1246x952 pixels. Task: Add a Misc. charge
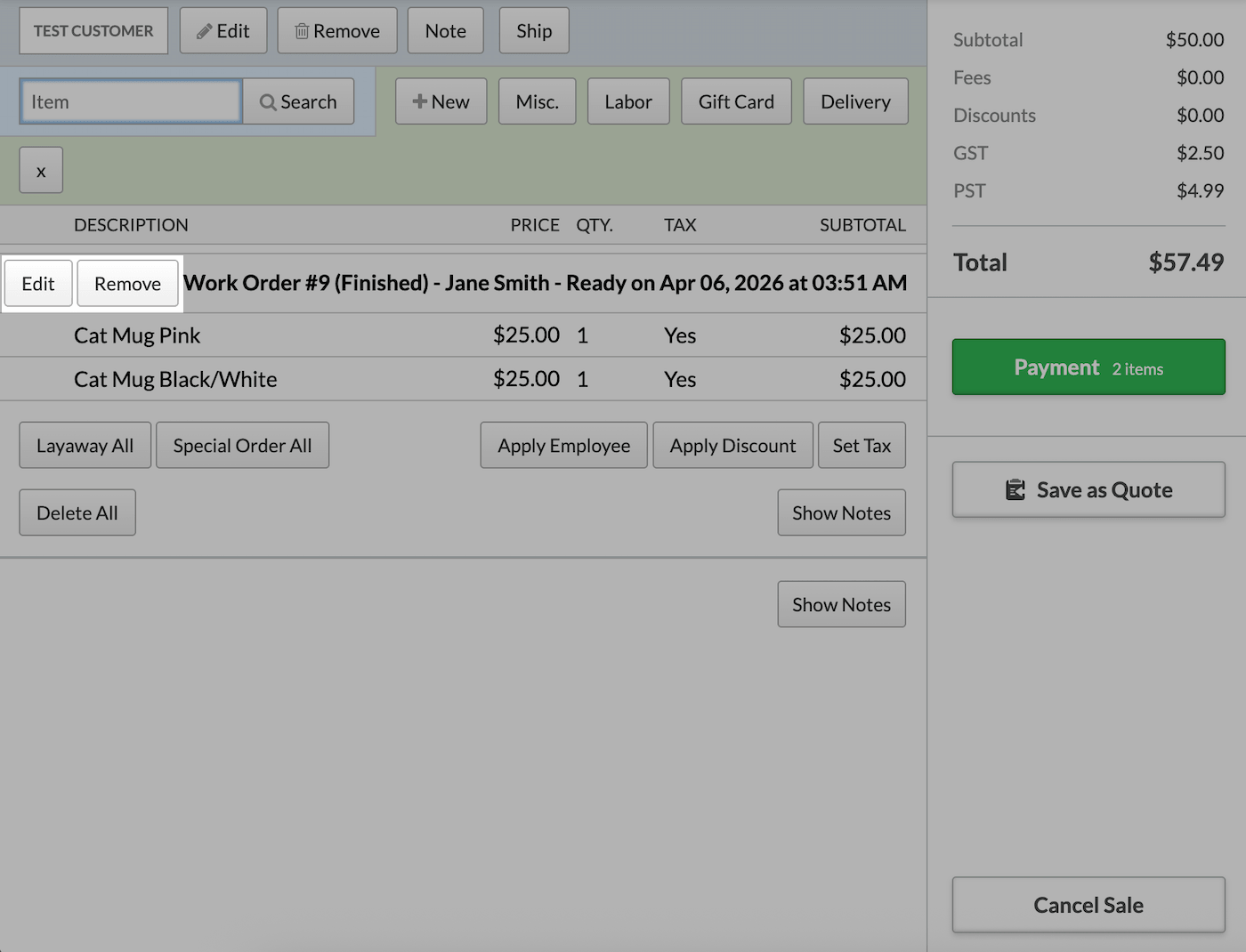point(538,101)
